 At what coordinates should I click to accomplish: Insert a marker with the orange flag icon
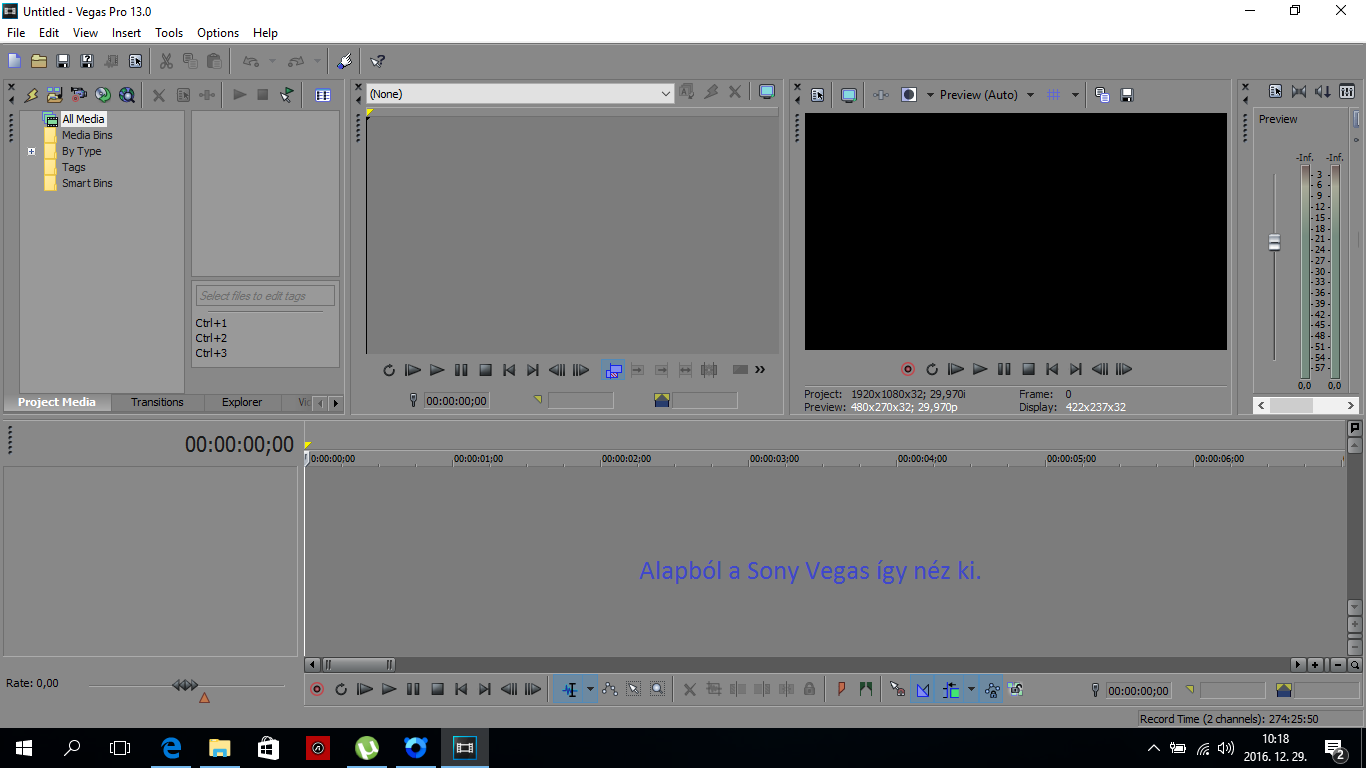[841, 689]
